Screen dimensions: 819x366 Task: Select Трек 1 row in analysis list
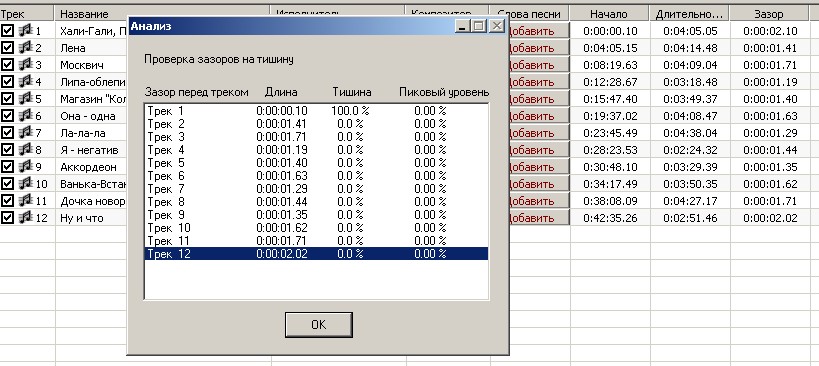click(x=316, y=111)
